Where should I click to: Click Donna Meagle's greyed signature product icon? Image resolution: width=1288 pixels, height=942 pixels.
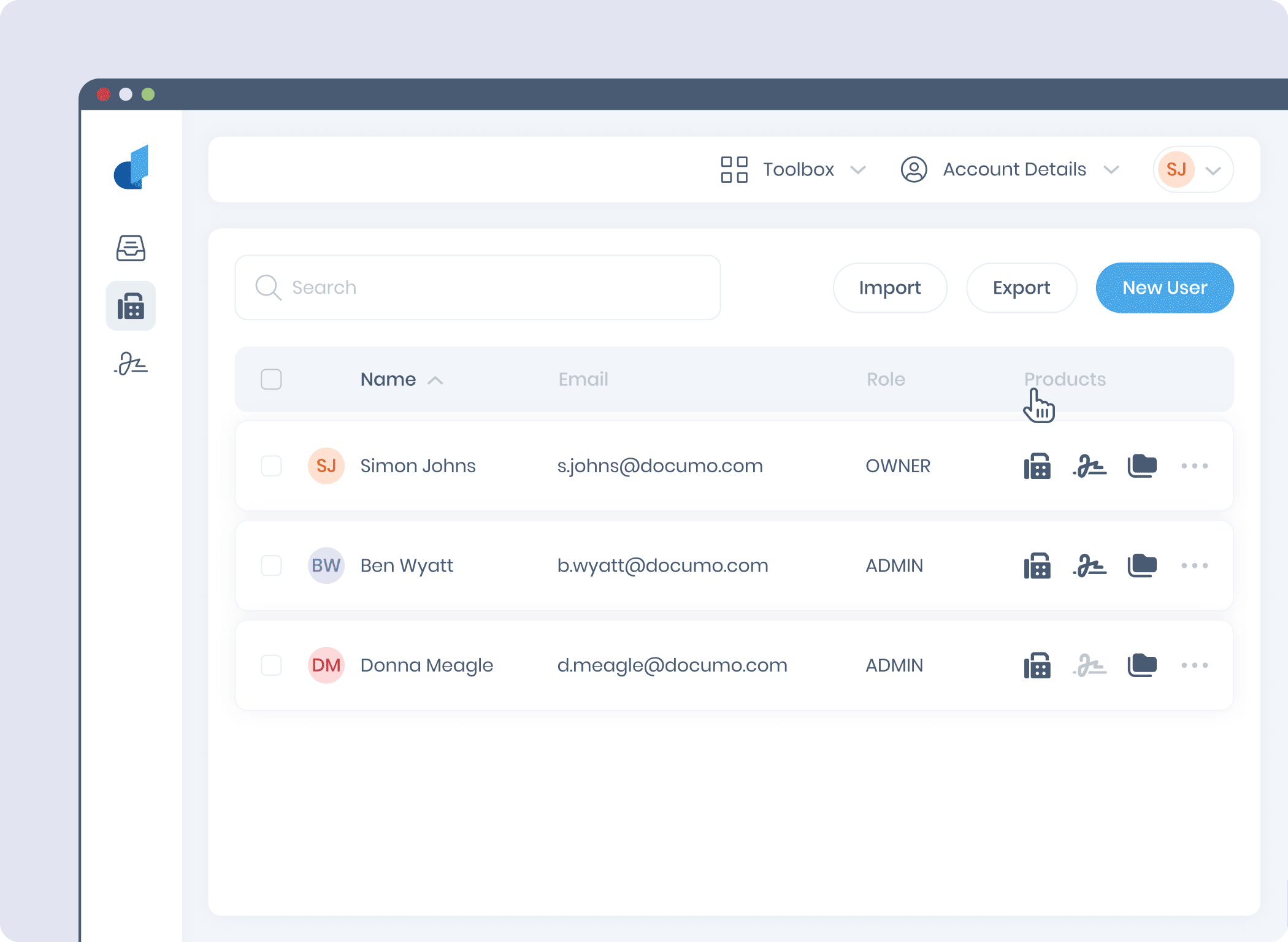1090,665
